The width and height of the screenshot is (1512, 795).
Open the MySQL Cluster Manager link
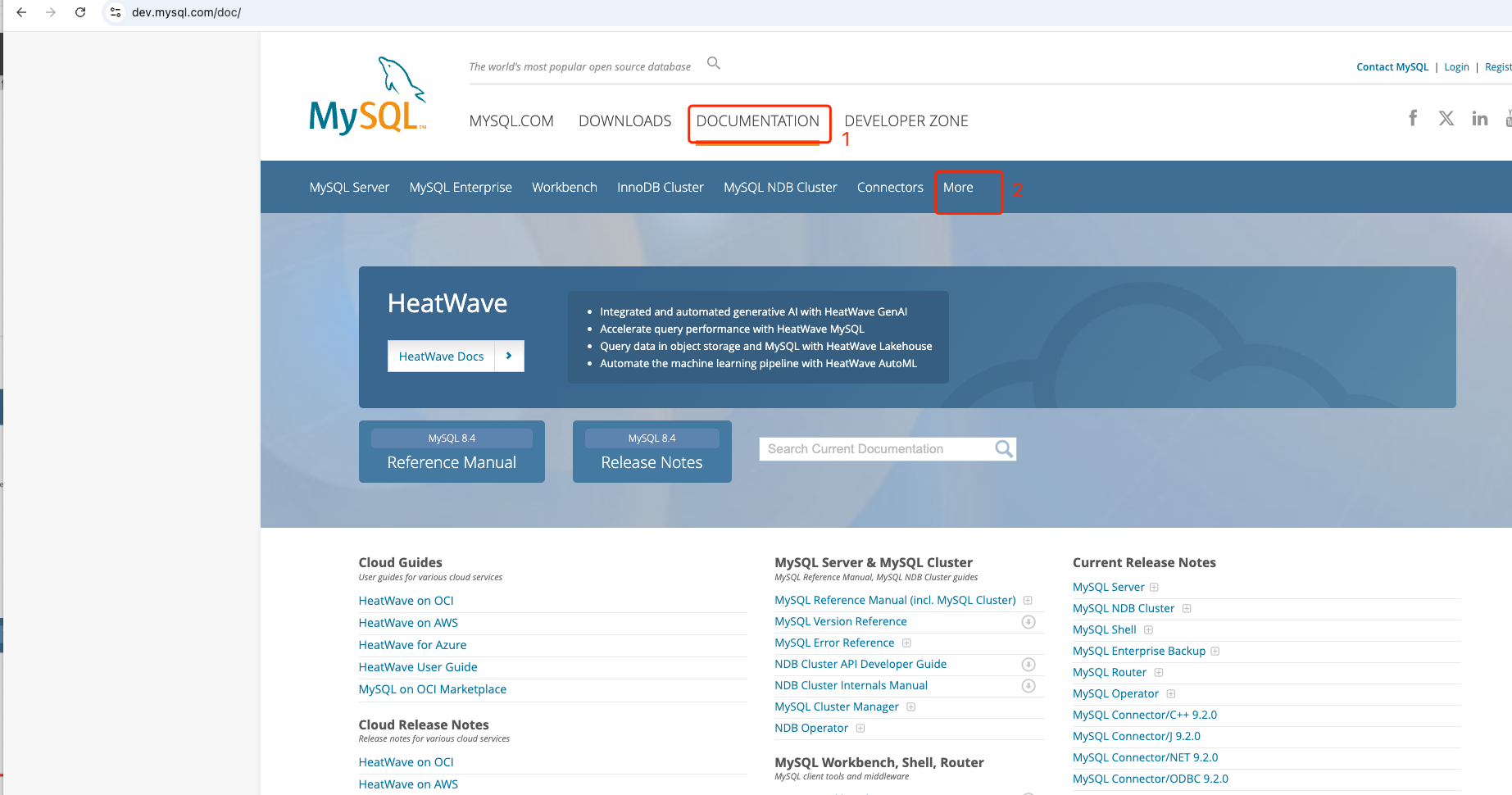pos(837,707)
